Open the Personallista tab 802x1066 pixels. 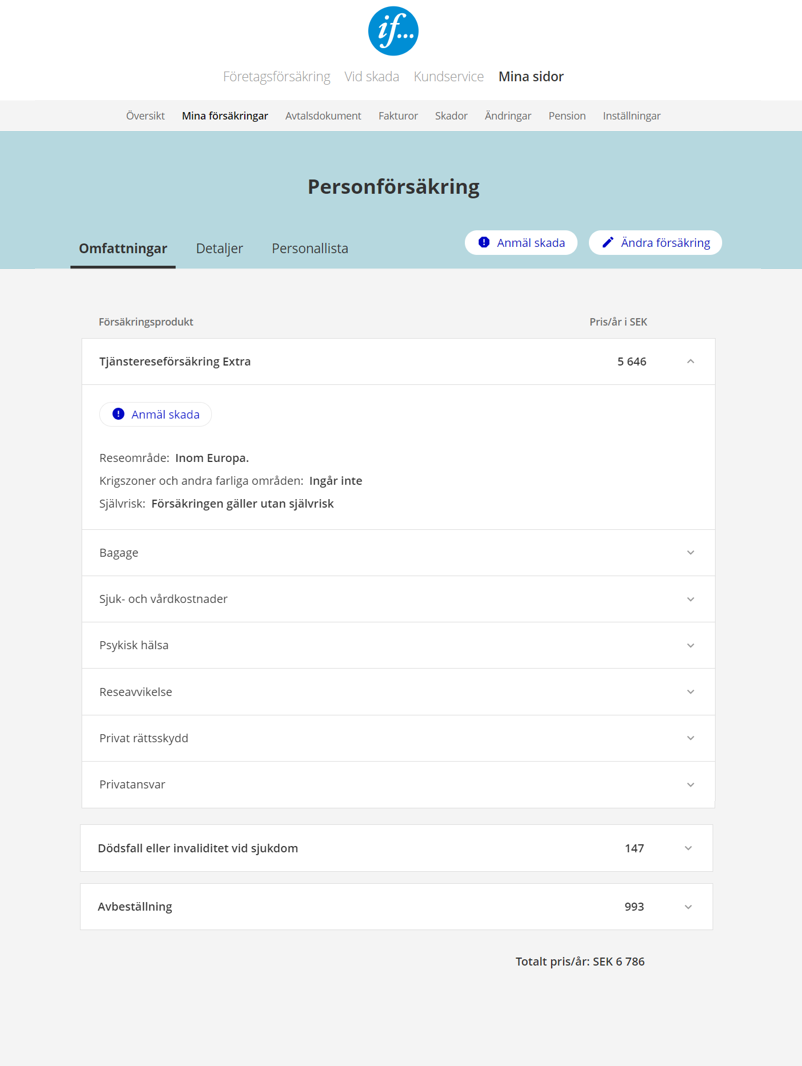coord(310,248)
